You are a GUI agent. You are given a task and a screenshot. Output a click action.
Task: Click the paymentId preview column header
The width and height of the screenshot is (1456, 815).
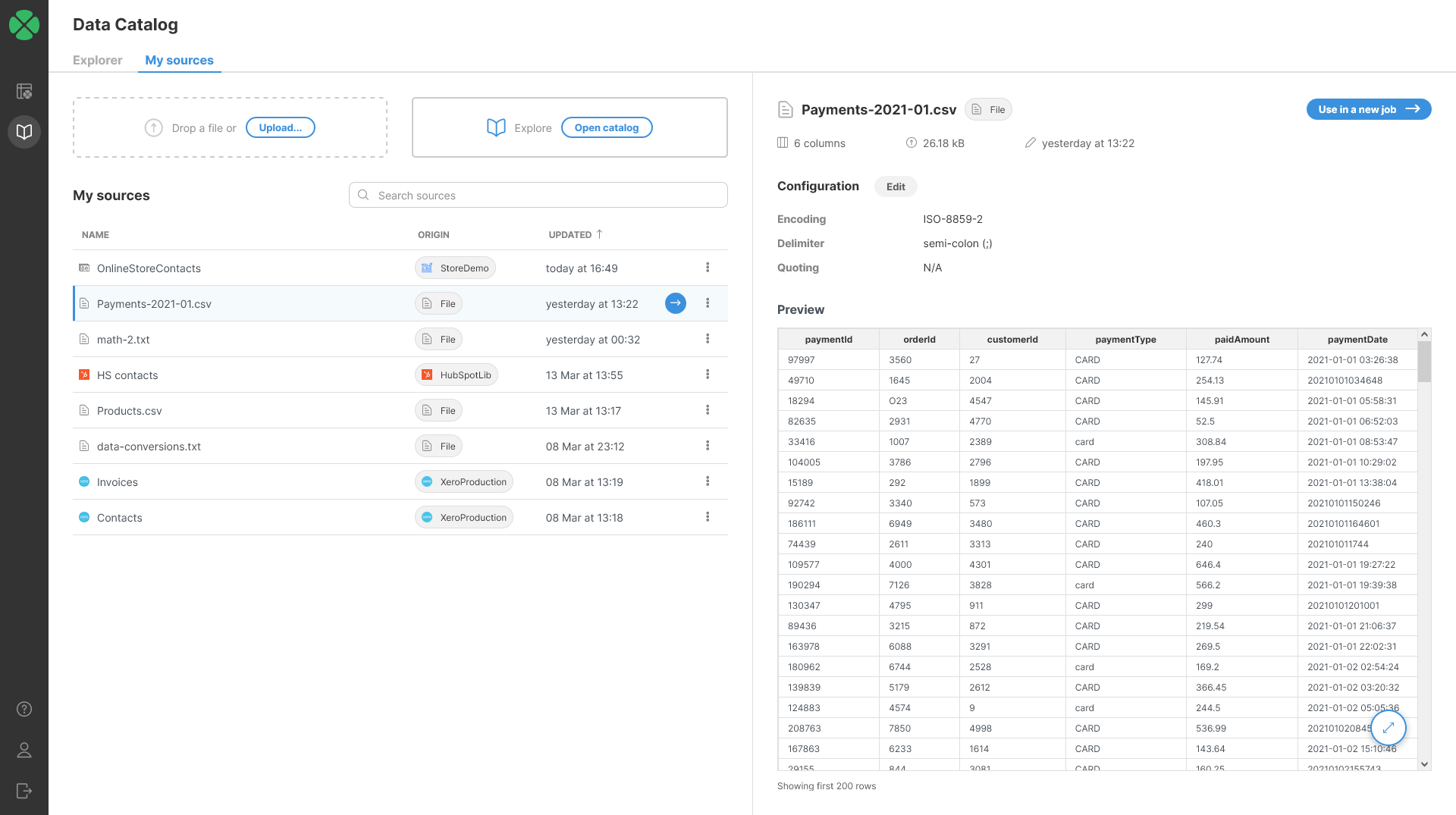point(828,339)
